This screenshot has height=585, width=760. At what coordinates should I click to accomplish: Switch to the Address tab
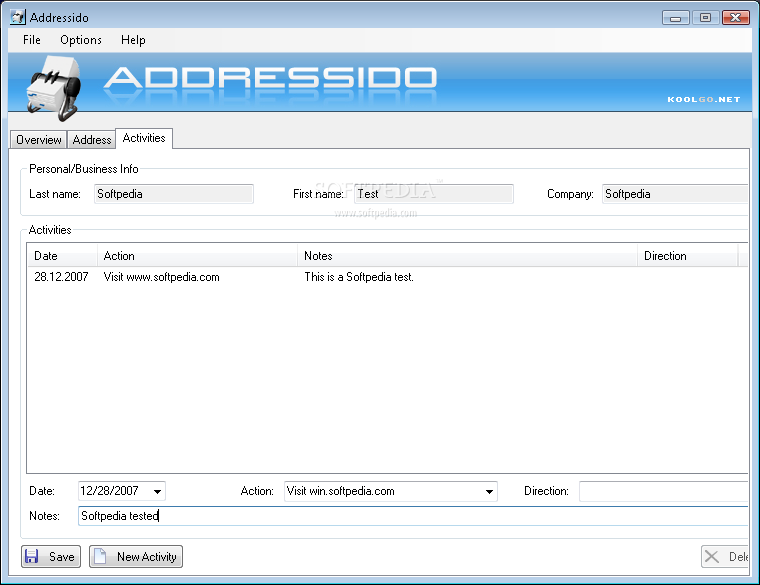pos(92,140)
